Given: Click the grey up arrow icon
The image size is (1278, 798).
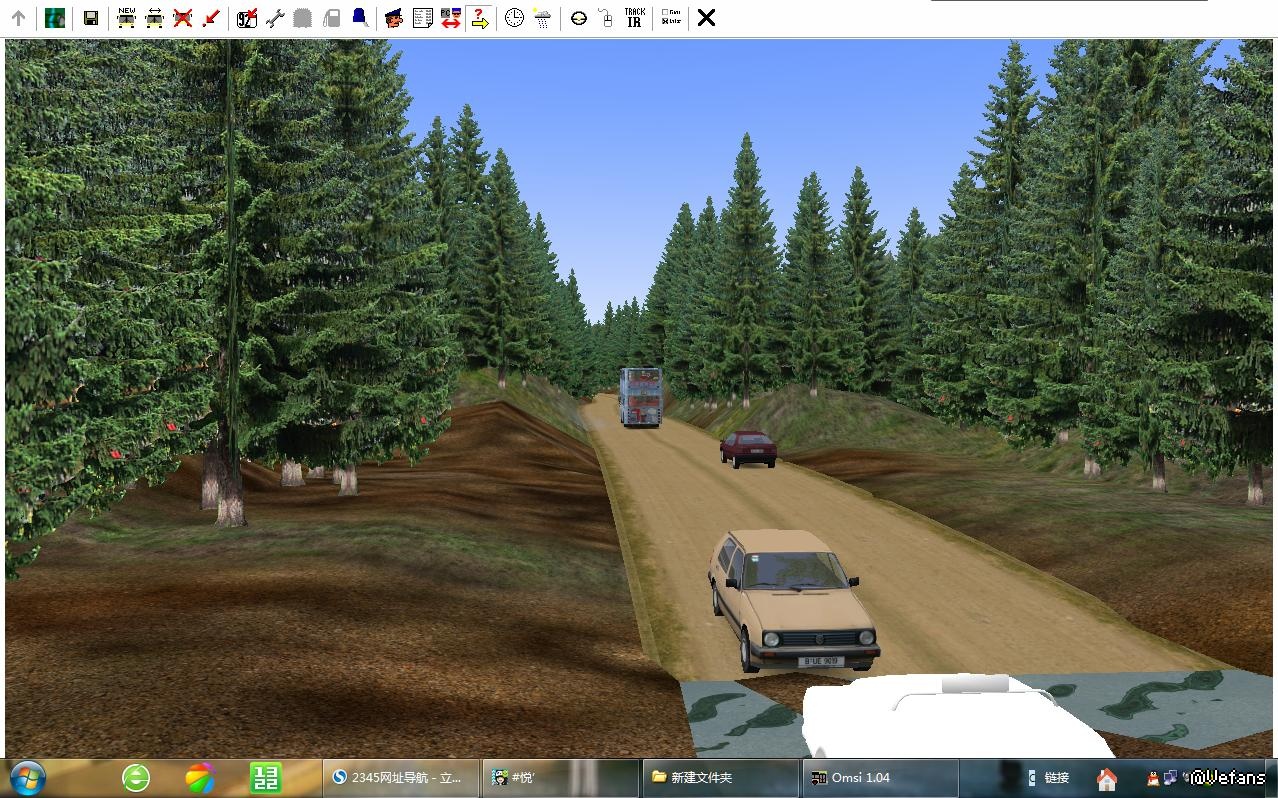Looking at the screenshot, I should [18, 18].
